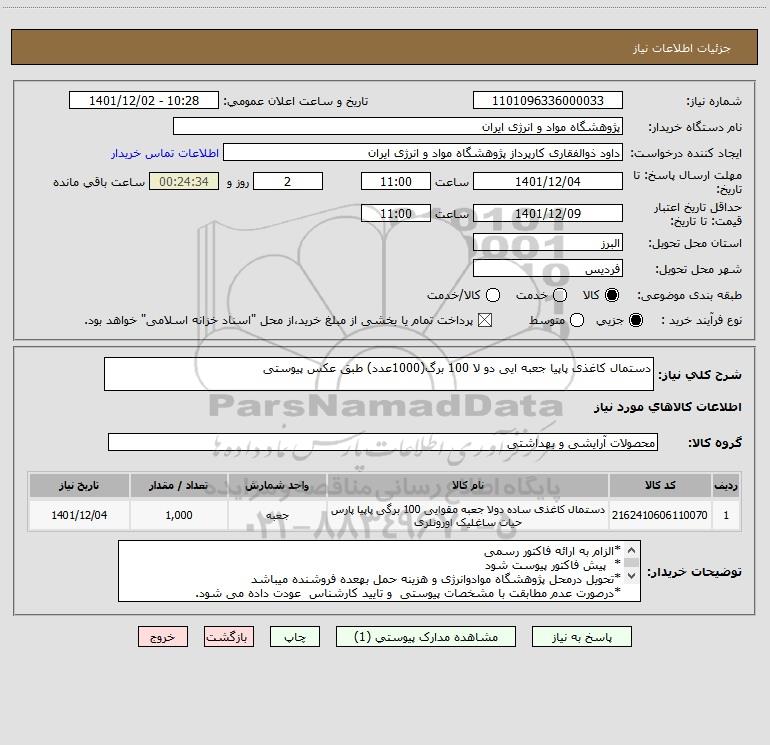Image resolution: width=770 pixels, height=745 pixels.
Task: Select the خدمت radio button
Action: tap(560, 295)
